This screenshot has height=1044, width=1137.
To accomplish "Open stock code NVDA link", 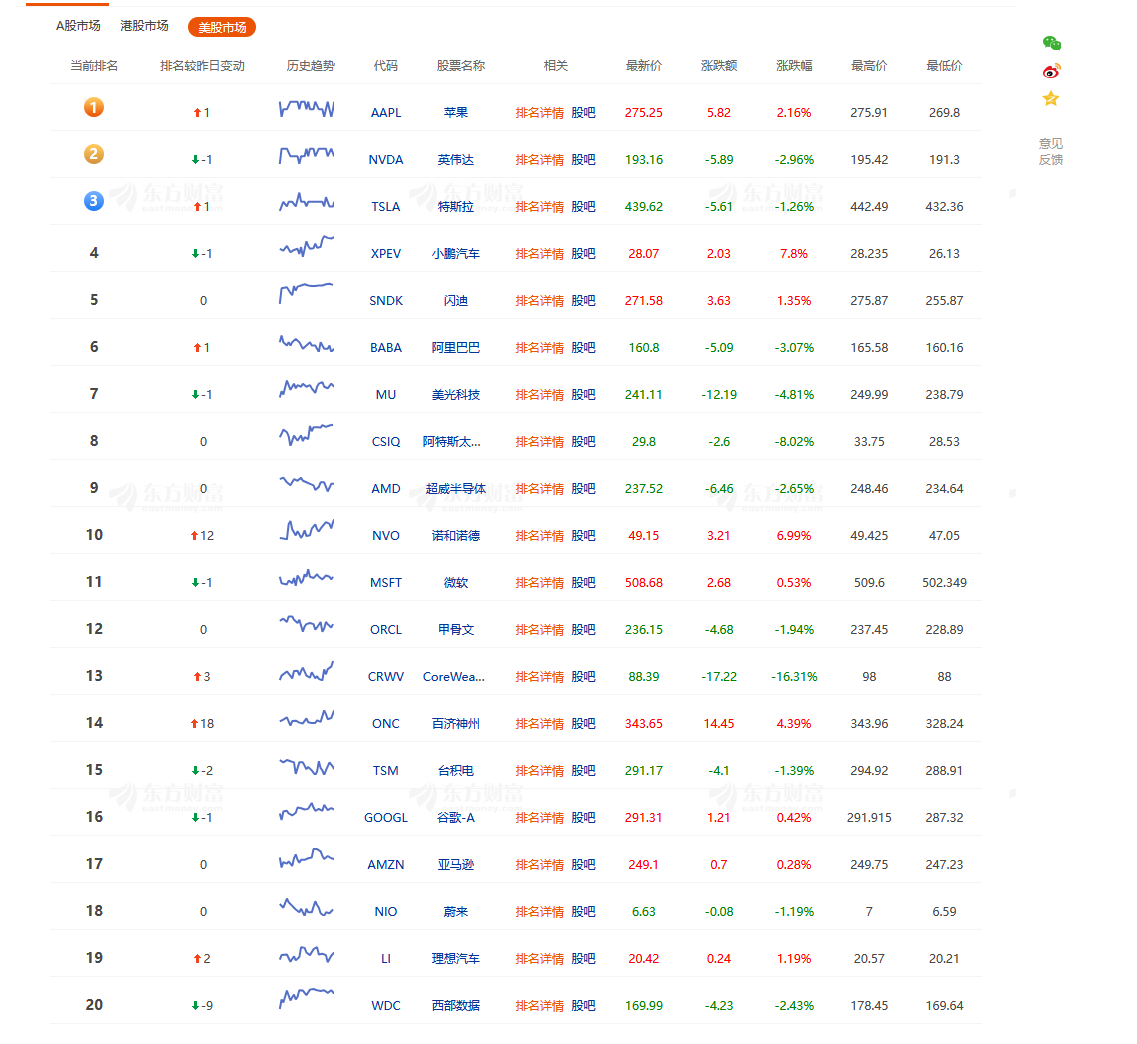I will click(386, 160).
